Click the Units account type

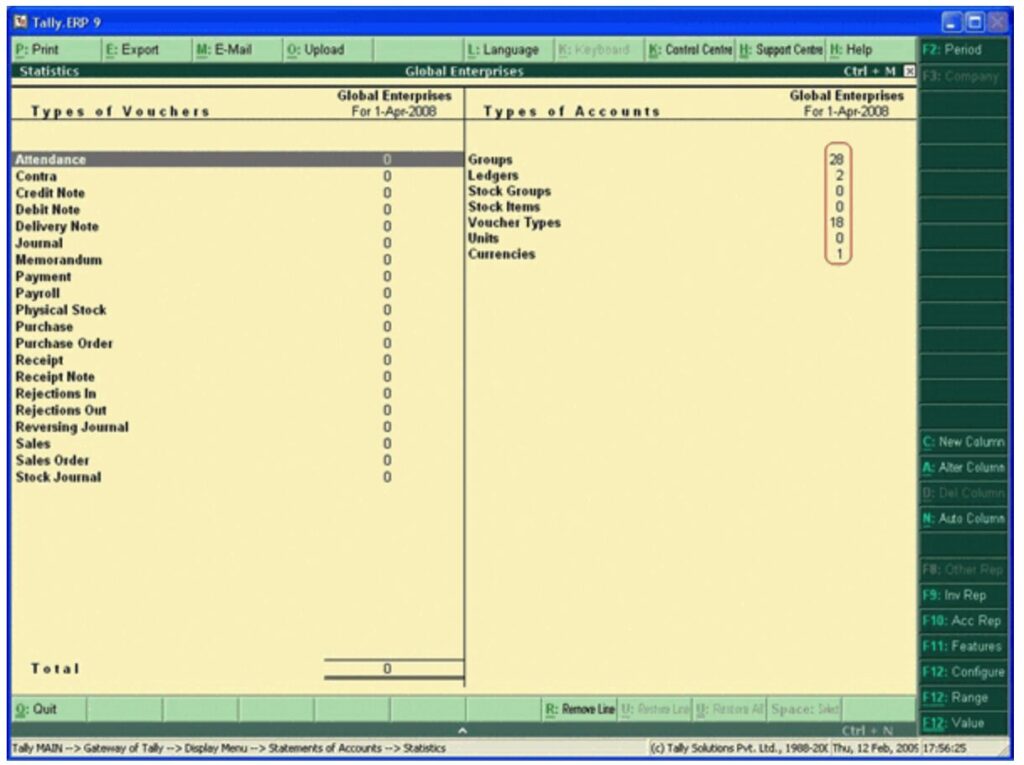point(483,238)
